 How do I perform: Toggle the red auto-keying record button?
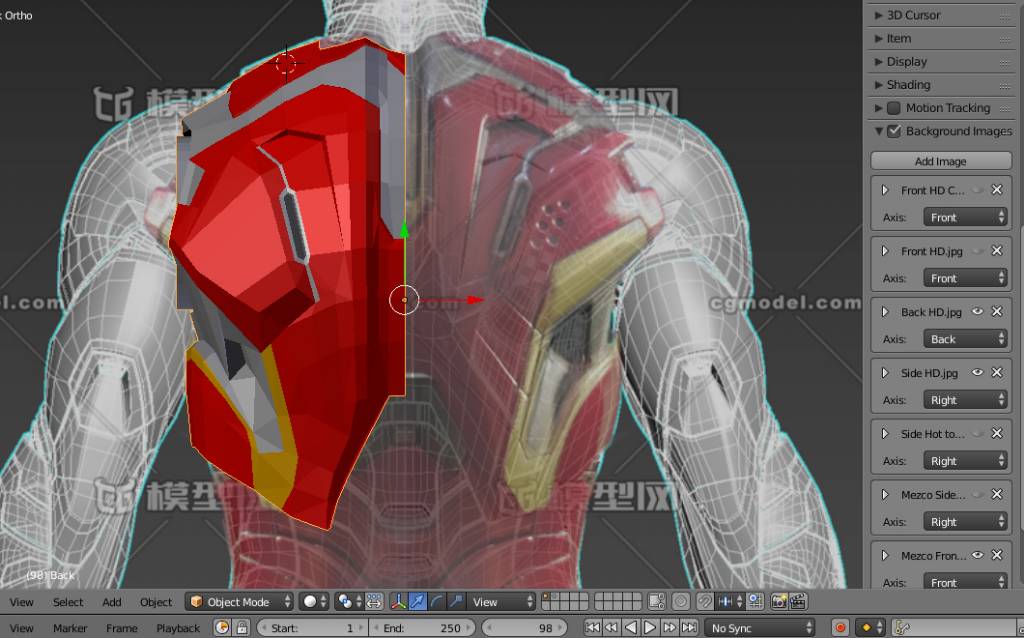coord(840,628)
